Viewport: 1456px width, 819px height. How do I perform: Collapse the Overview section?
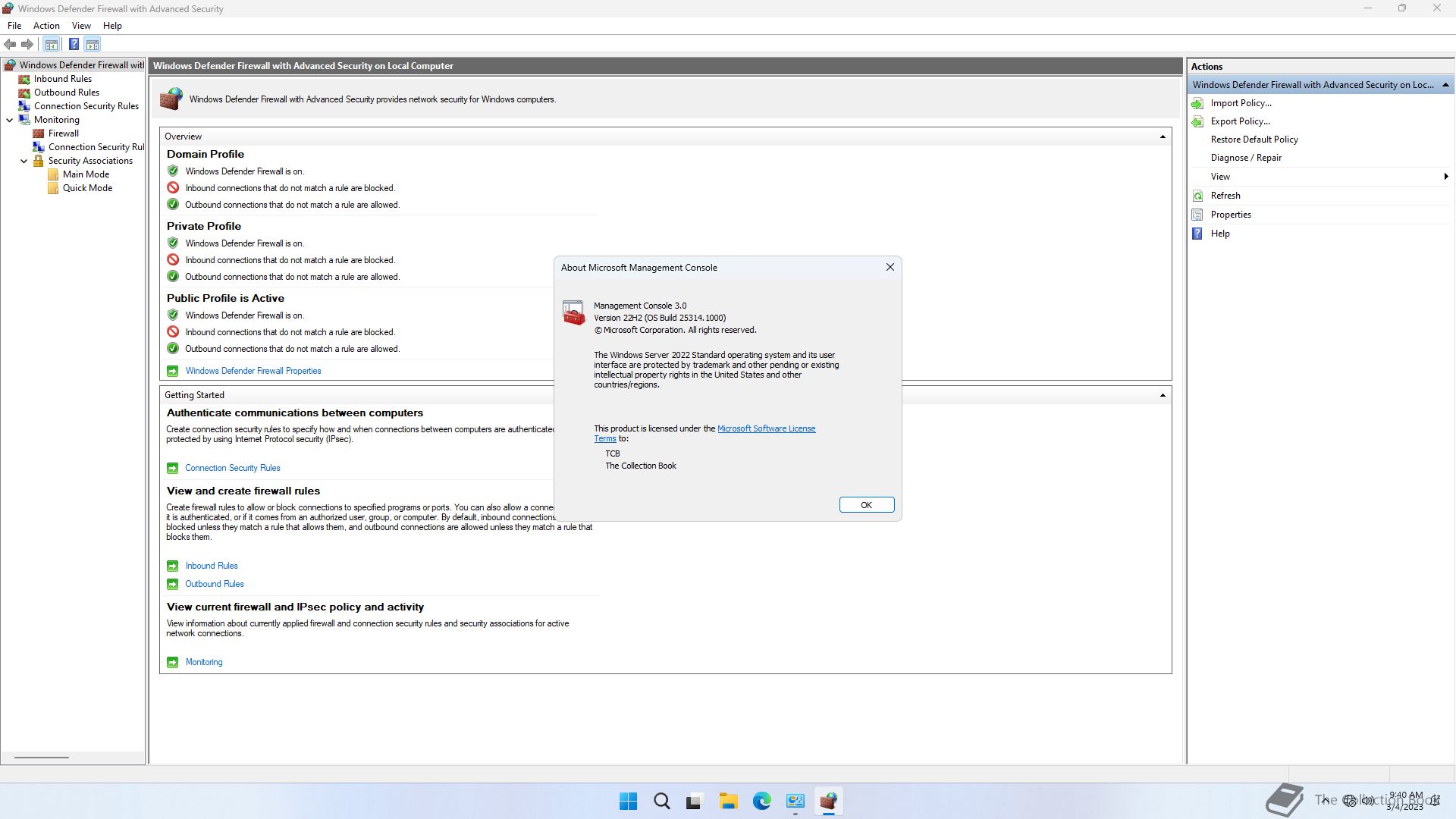1162,136
